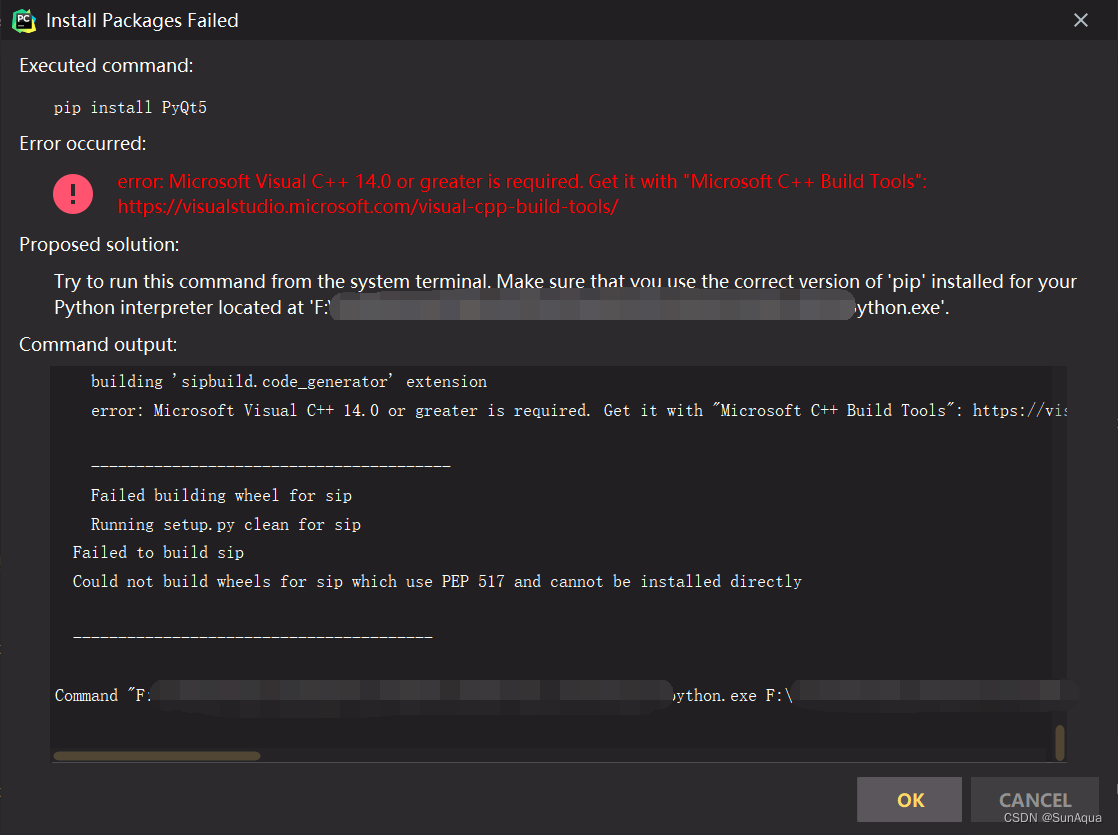Close the Install Packages Failed dialog
1118x835 pixels.
pyautogui.click(x=1080, y=20)
